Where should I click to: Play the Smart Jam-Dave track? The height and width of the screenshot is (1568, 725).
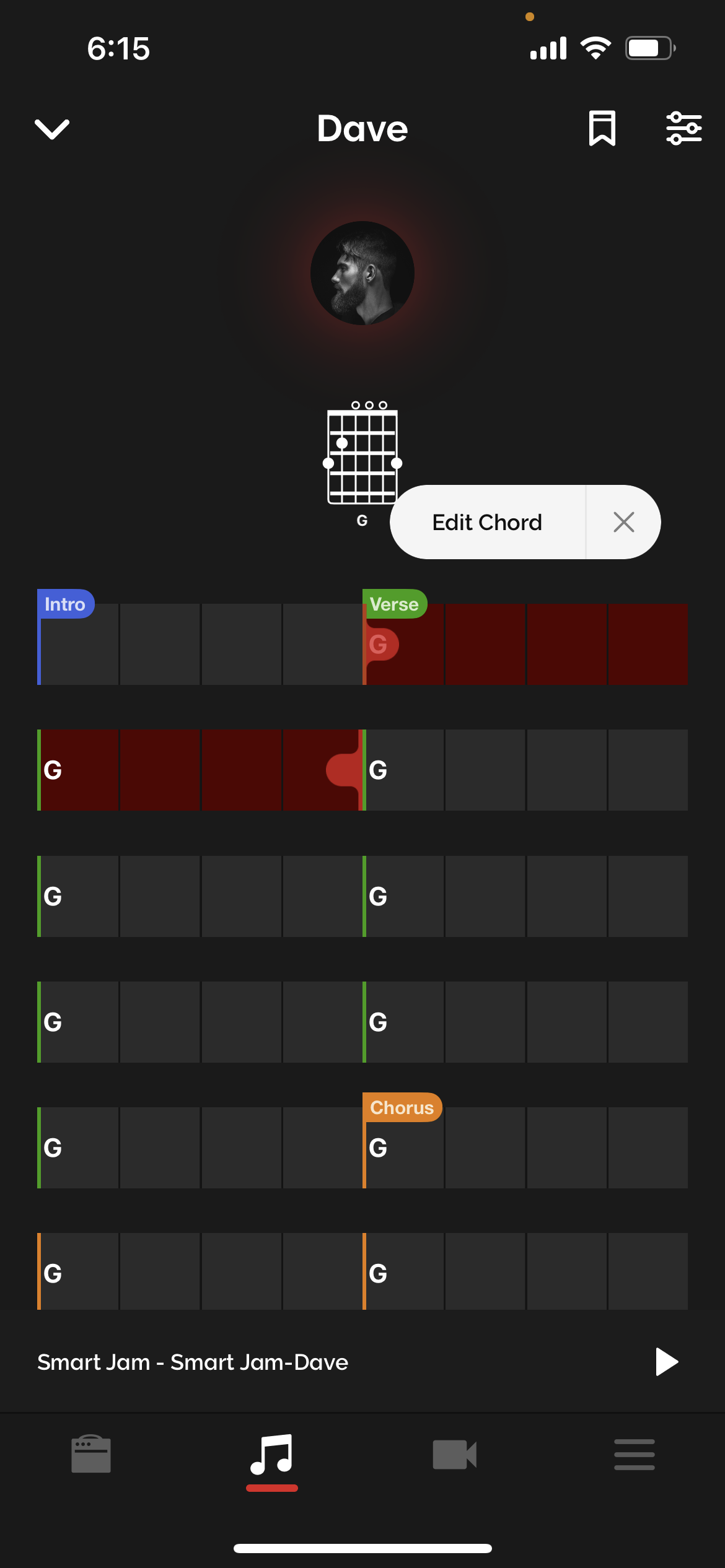666,1362
